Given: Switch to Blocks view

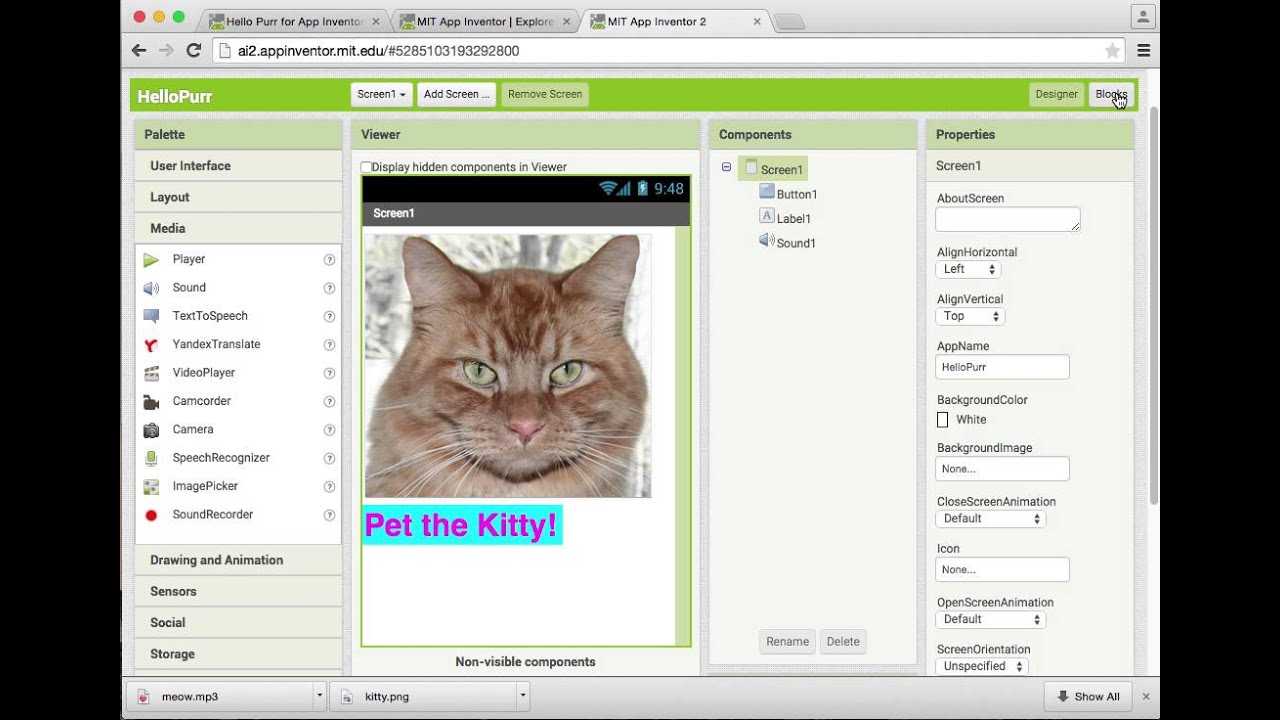Looking at the screenshot, I should pyautogui.click(x=1111, y=94).
